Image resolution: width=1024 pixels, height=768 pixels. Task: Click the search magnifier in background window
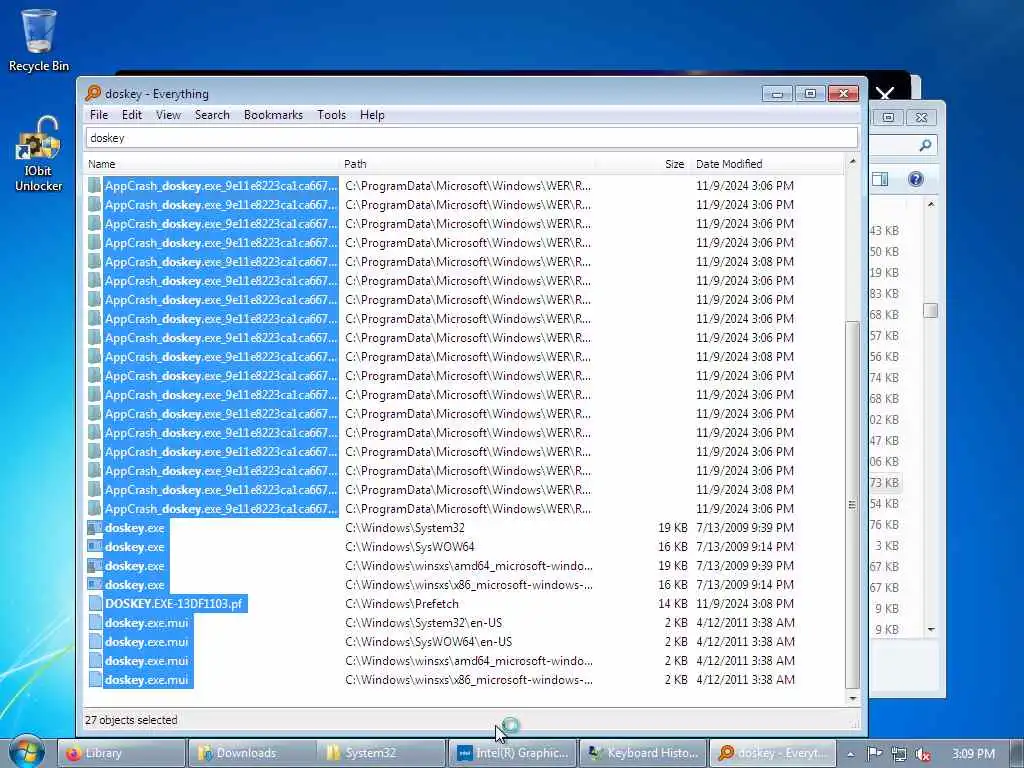pyautogui.click(x=925, y=145)
